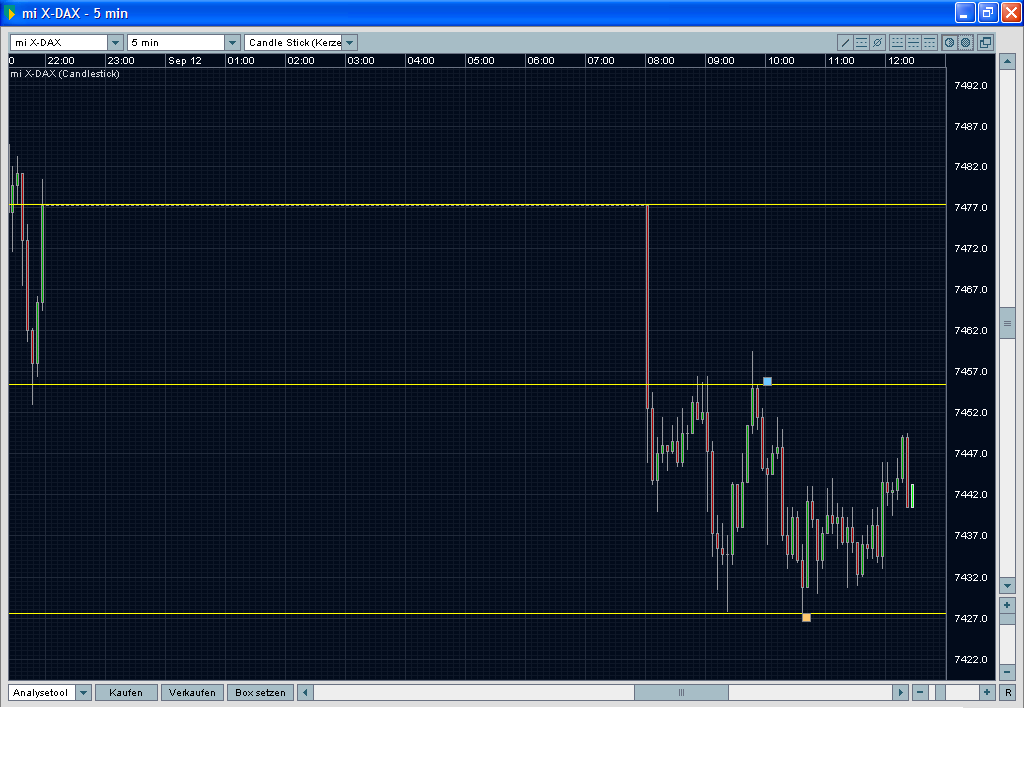
Task: Click the 7427.0 price label
Action: point(970,618)
